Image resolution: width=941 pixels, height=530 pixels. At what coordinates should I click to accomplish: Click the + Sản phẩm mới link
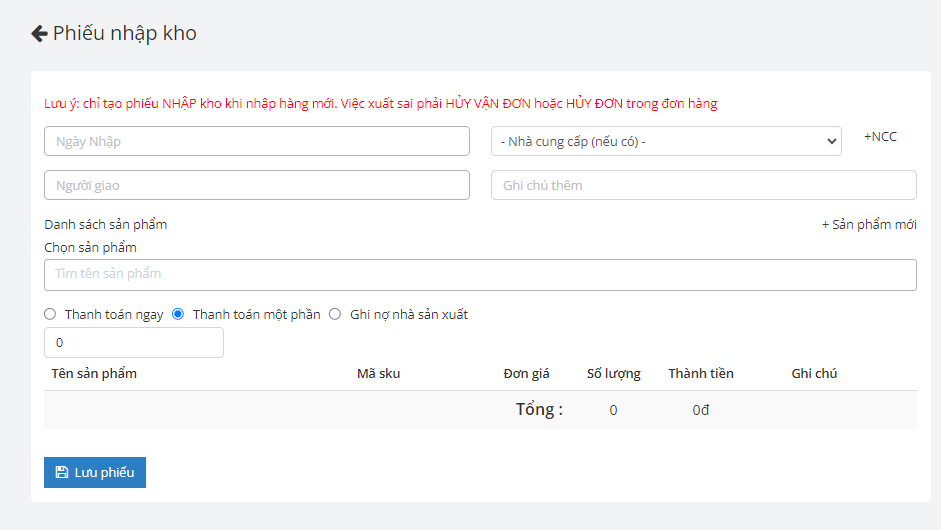[868, 224]
